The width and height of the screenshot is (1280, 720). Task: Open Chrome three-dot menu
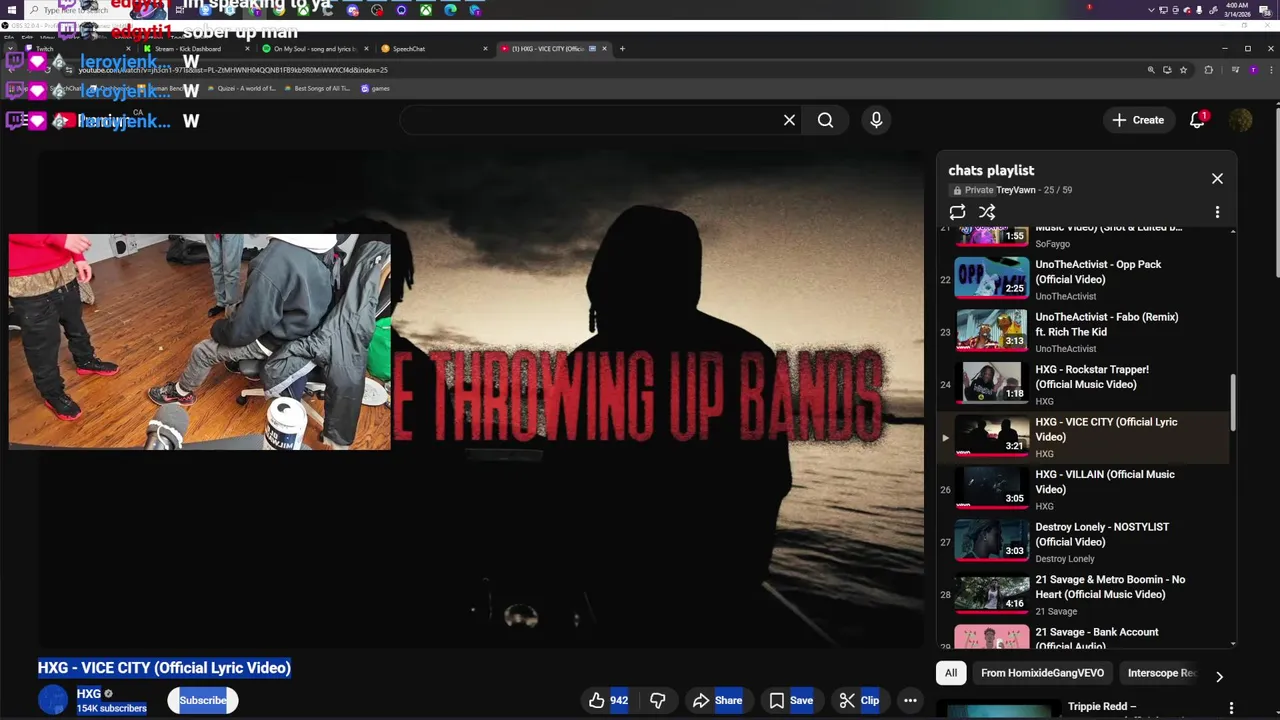pyautogui.click(x=1270, y=70)
